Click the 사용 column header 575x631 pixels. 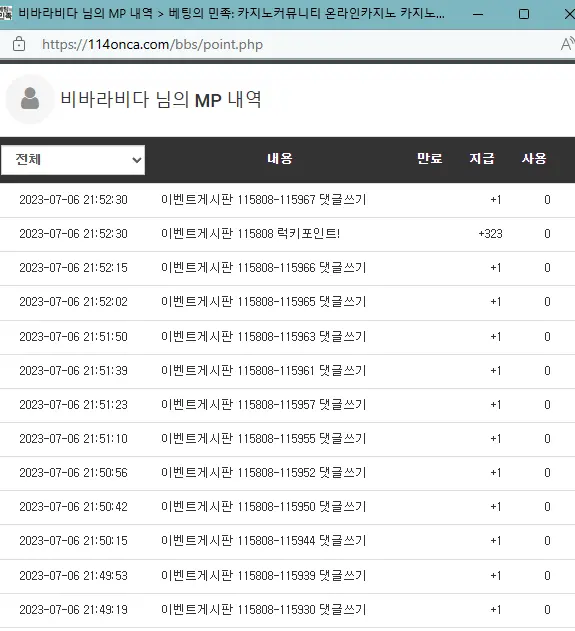(x=534, y=159)
